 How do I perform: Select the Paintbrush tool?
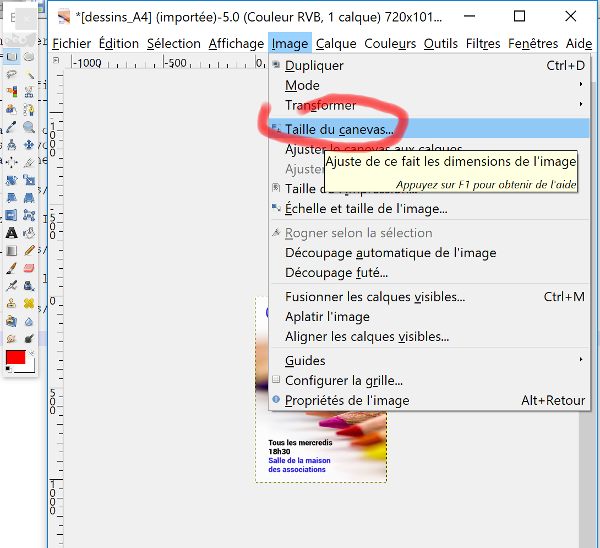point(11,268)
